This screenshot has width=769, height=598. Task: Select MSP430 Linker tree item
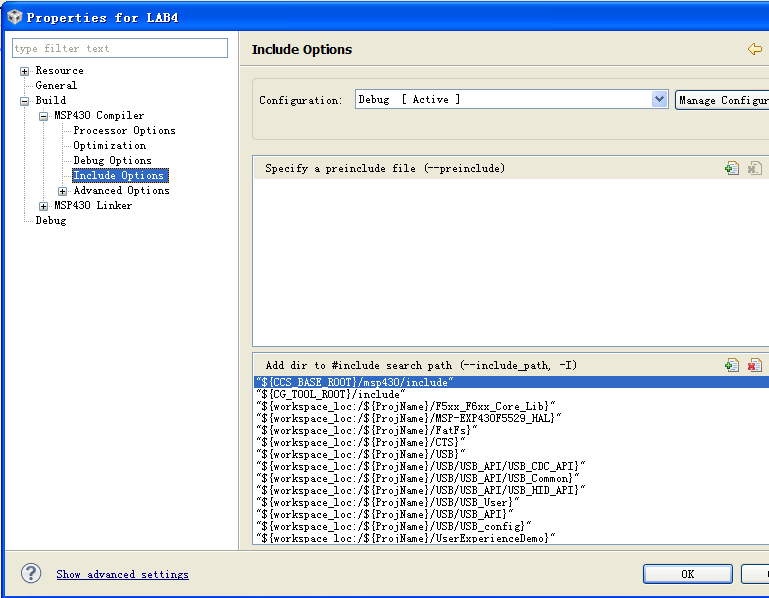pyautogui.click(x=93, y=205)
